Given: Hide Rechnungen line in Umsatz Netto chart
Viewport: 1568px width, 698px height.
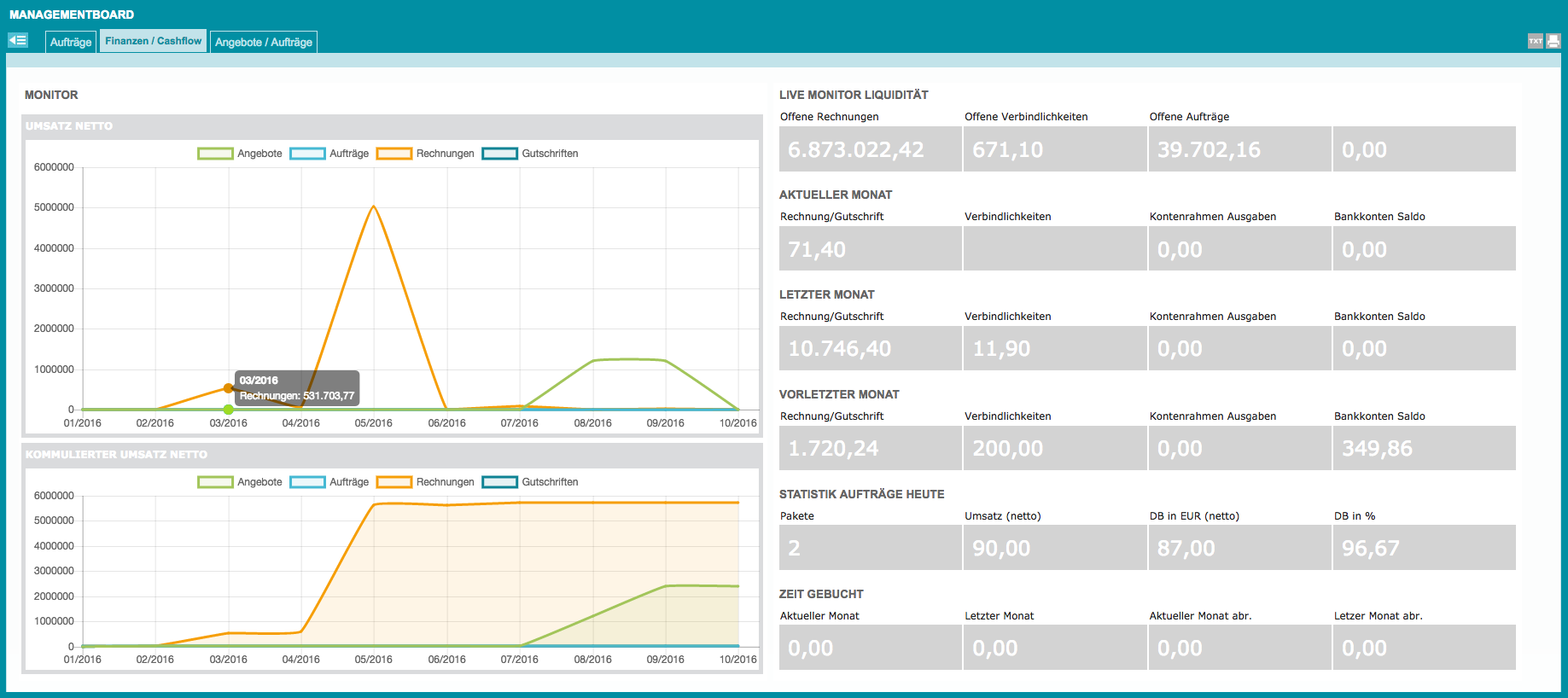Looking at the screenshot, I should (425, 154).
